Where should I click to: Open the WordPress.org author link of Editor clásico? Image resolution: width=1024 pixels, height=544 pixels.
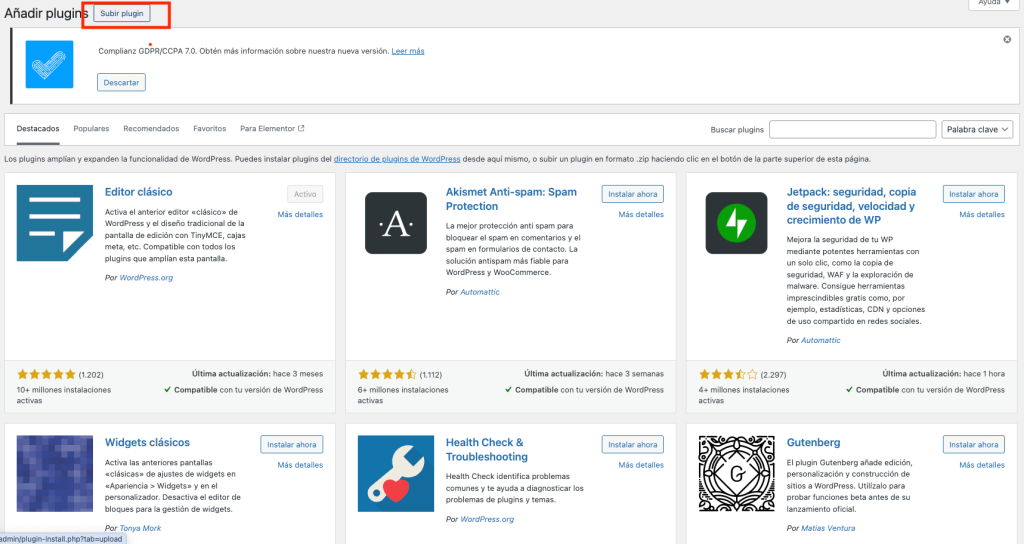[x=146, y=278]
